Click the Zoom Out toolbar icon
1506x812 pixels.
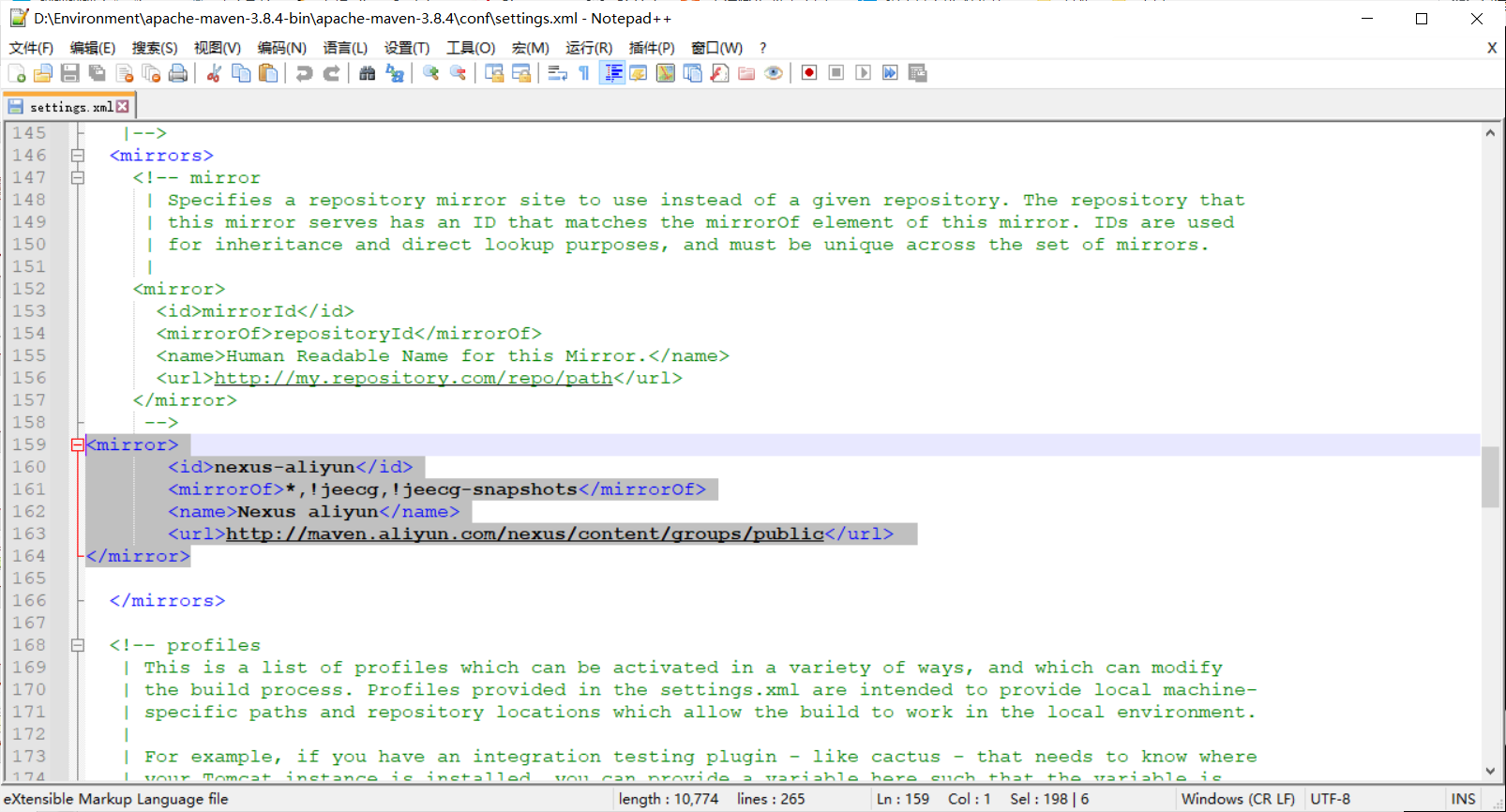tap(459, 73)
